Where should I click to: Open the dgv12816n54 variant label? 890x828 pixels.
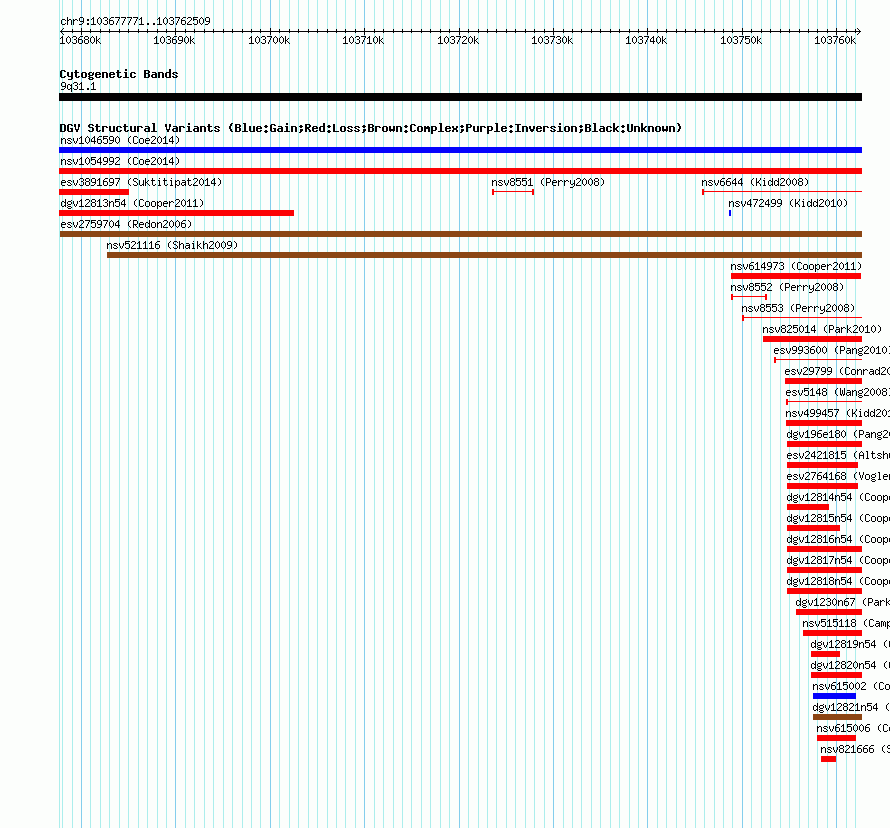click(x=838, y=539)
